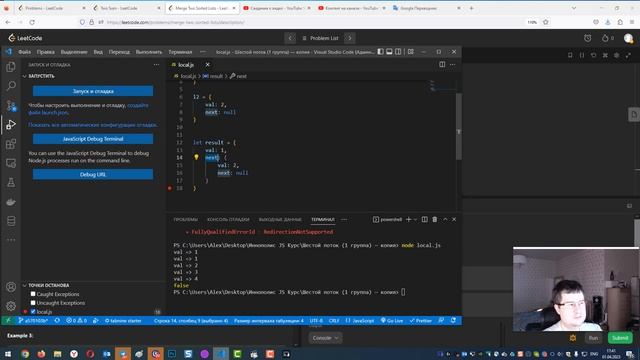This screenshot has height=360, width=640.
Task: Open editor More Actions ellipsis
Action: coord(453,64)
